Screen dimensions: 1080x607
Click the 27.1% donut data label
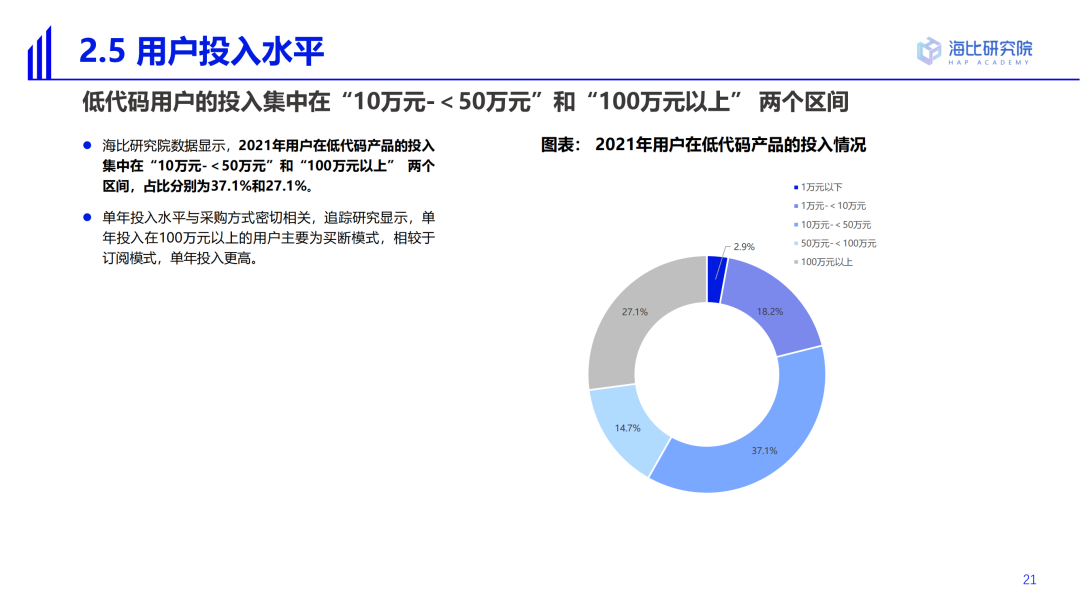[634, 311]
